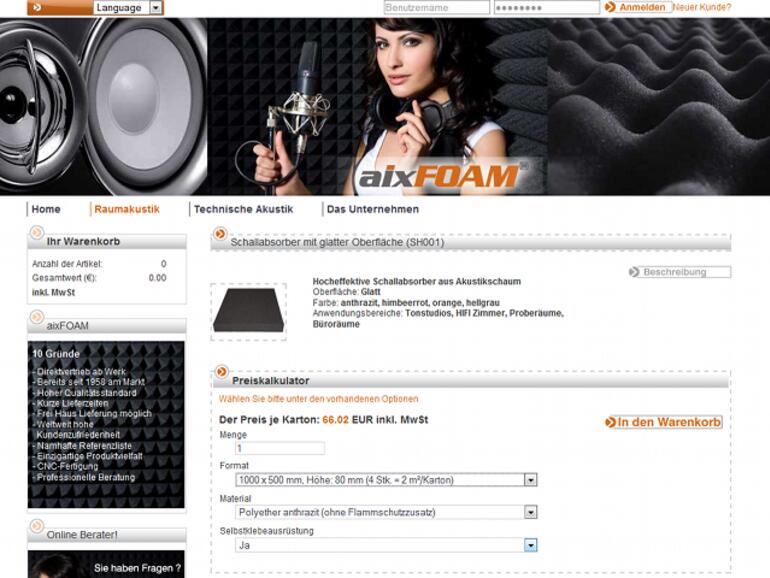Click the arrow icon on In den Warenkorb
The image size is (770, 578).
[x=610, y=422]
